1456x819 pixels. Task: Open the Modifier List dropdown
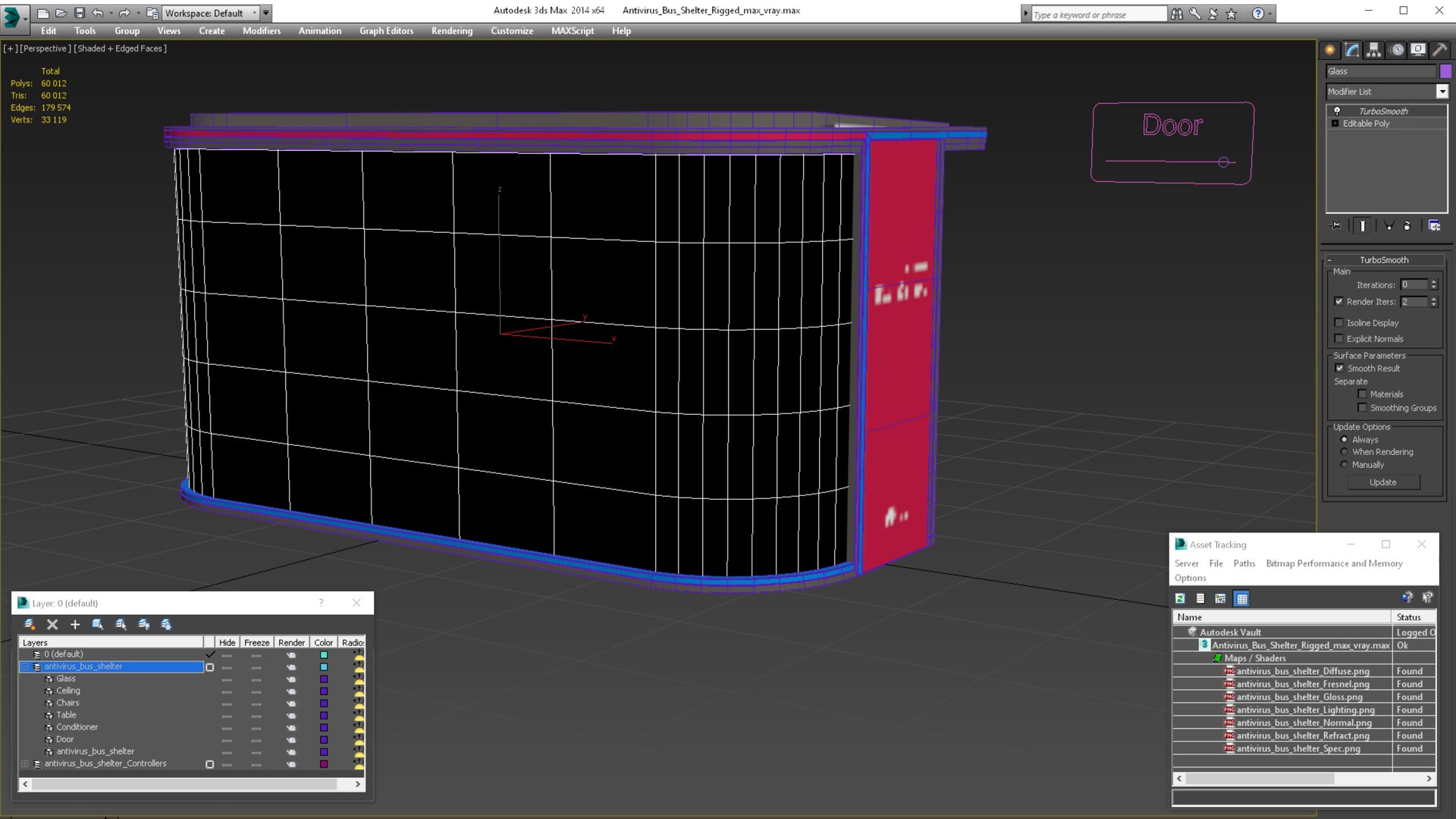1442,92
